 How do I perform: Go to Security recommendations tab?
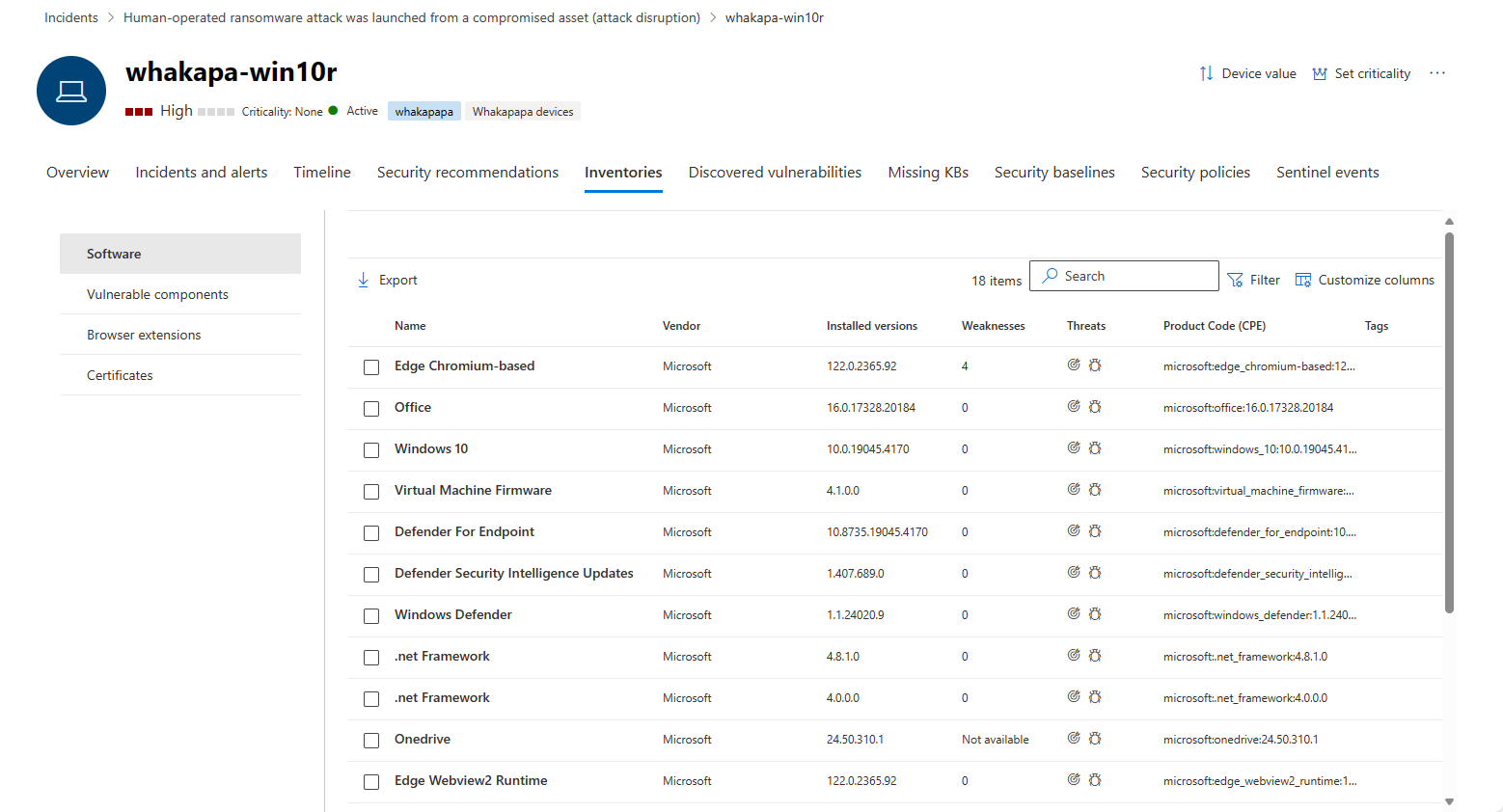(468, 173)
